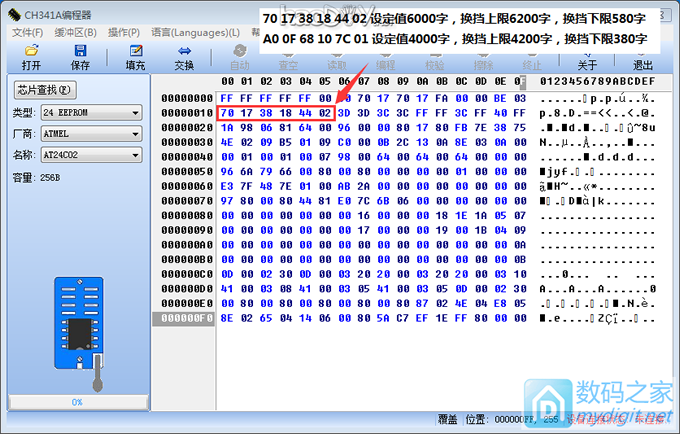Open the 语言(Languages) menu
680x434 pixels.
coord(189,32)
